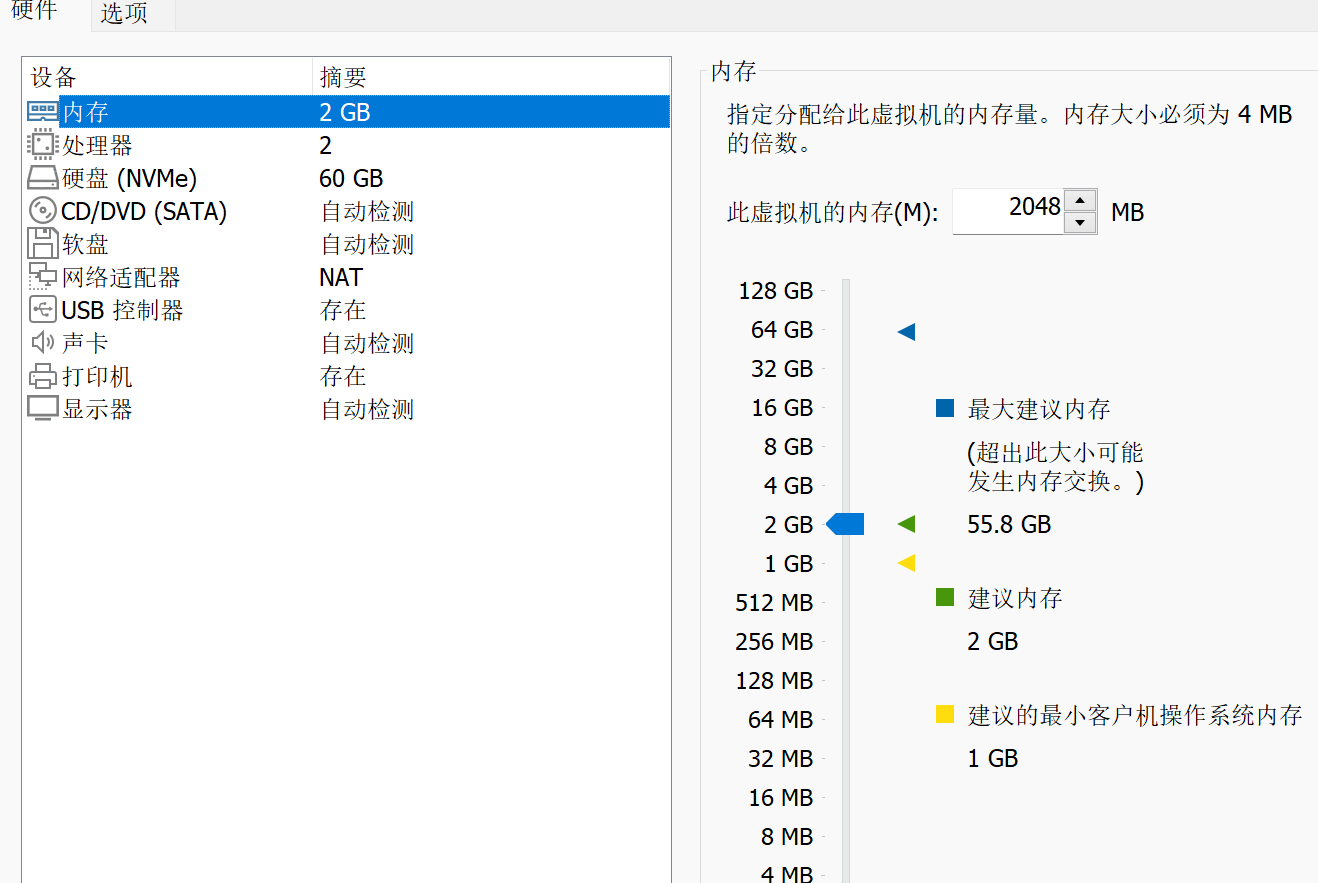Image resolution: width=1318 pixels, height=883 pixels.
Task: Select the floppy disk icon
Action: point(42,244)
